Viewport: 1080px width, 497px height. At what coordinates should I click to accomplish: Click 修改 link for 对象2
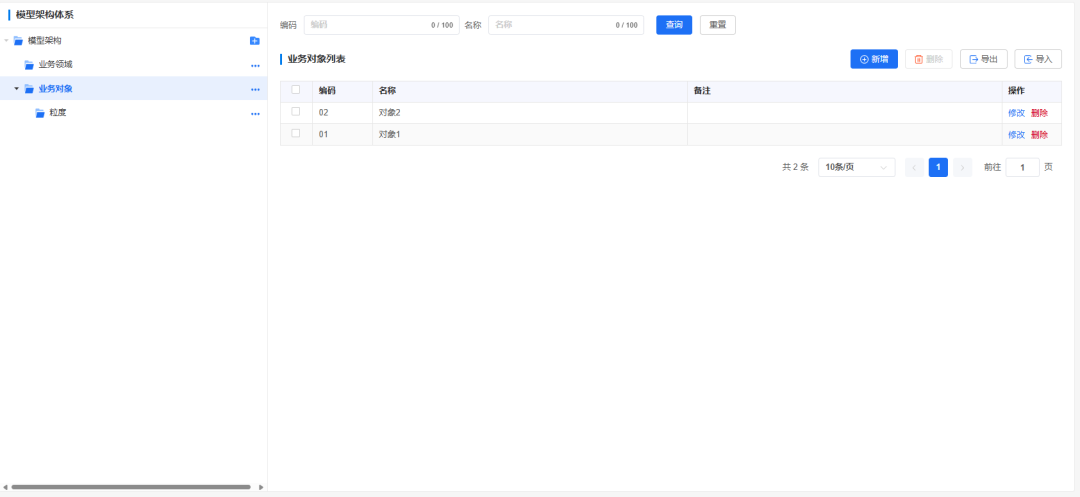pos(1017,113)
